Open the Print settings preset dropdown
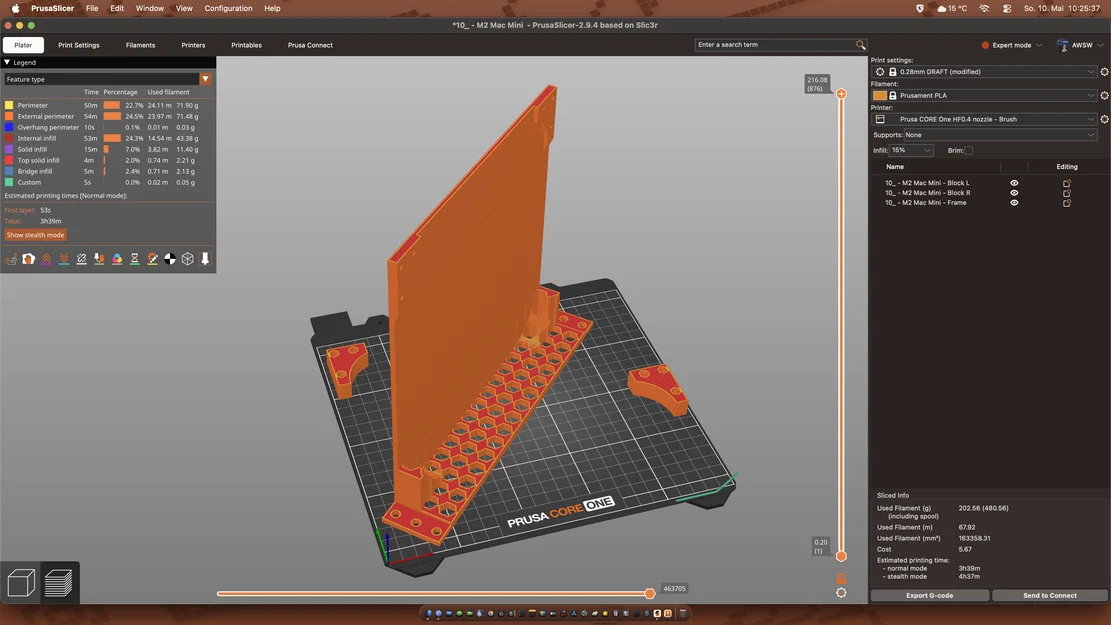The height and width of the screenshot is (625, 1111). tap(985, 72)
